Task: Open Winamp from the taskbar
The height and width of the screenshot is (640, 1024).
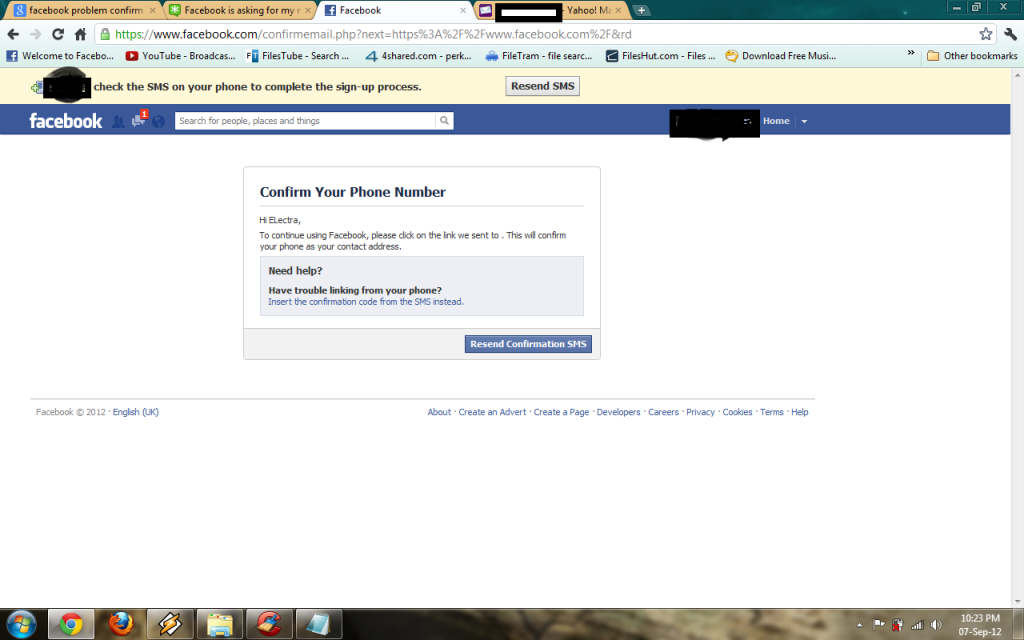Action: pyautogui.click(x=170, y=624)
